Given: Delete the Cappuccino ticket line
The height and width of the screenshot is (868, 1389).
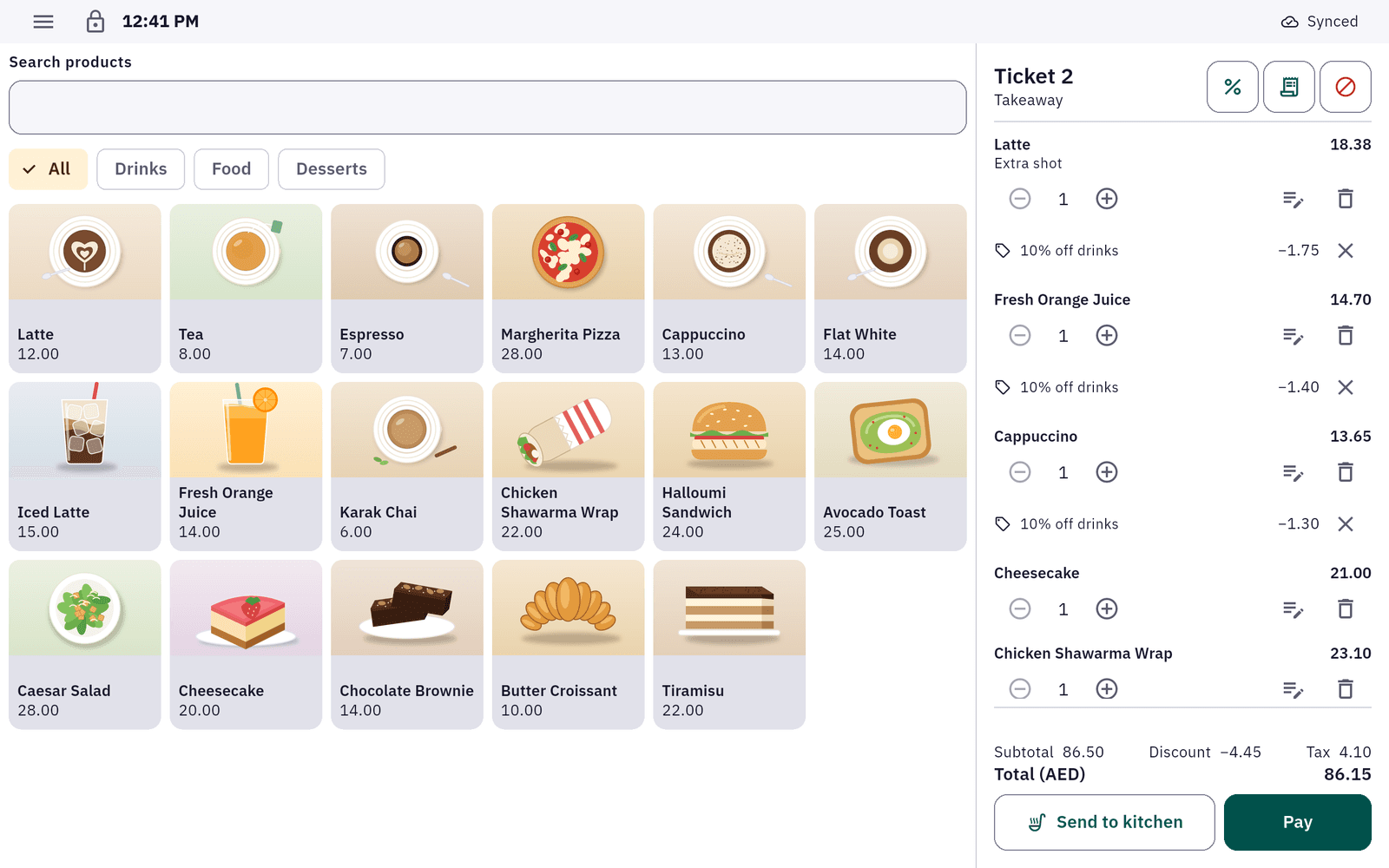Looking at the screenshot, I should [x=1346, y=472].
